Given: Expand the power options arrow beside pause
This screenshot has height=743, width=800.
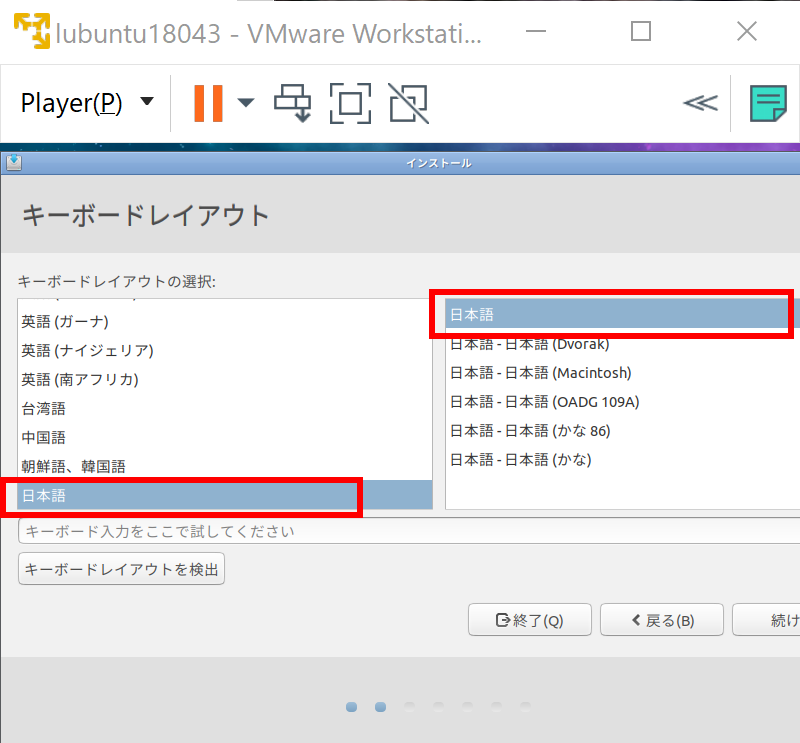Looking at the screenshot, I should (x=246, y=103).
